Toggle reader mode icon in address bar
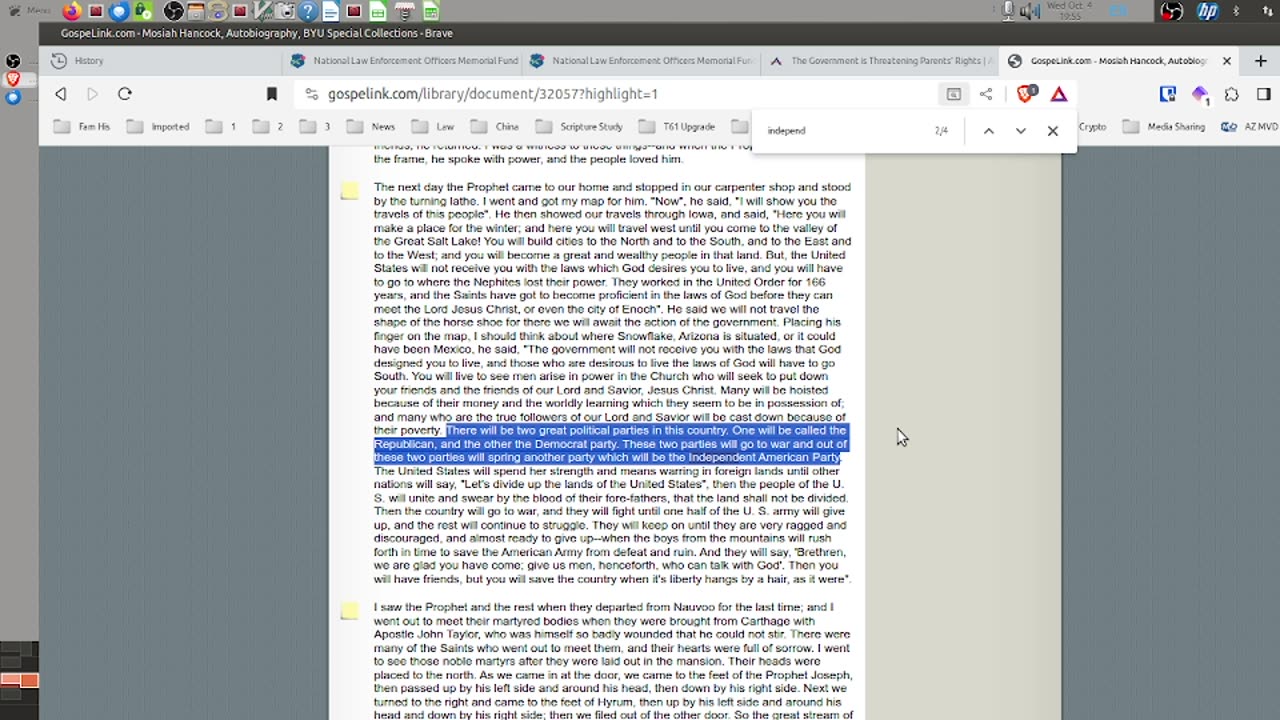 954,94
